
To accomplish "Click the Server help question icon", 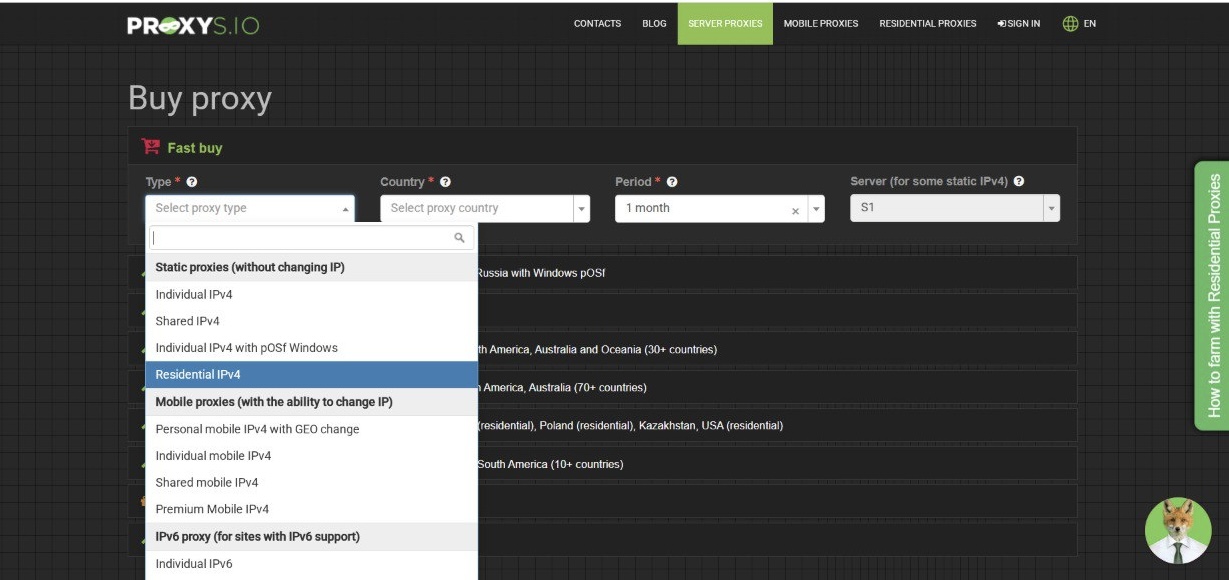I will [x=1018, y=182].
